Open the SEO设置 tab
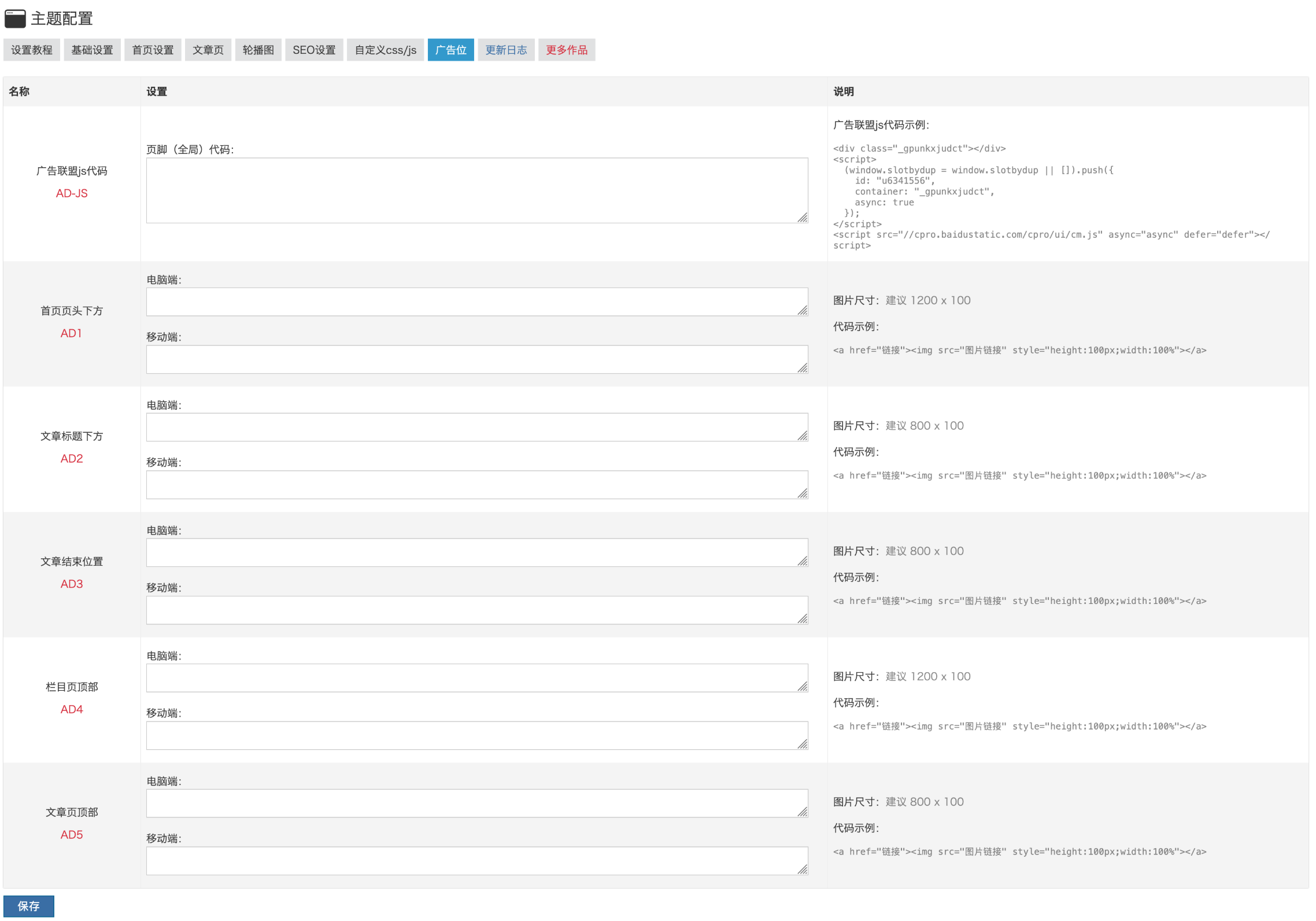Viewport: 1316px width, 921px height. [x=314, y=50]
